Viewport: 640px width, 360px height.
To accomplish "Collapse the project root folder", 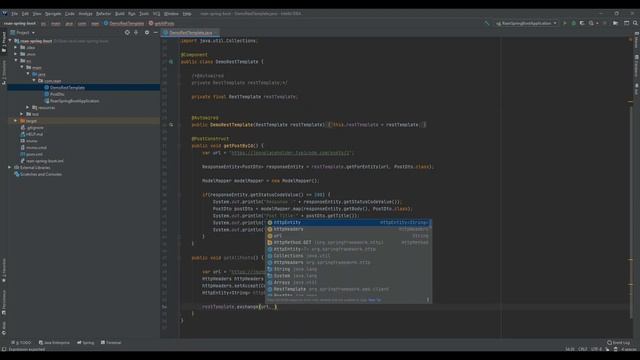I will [10, 41].
